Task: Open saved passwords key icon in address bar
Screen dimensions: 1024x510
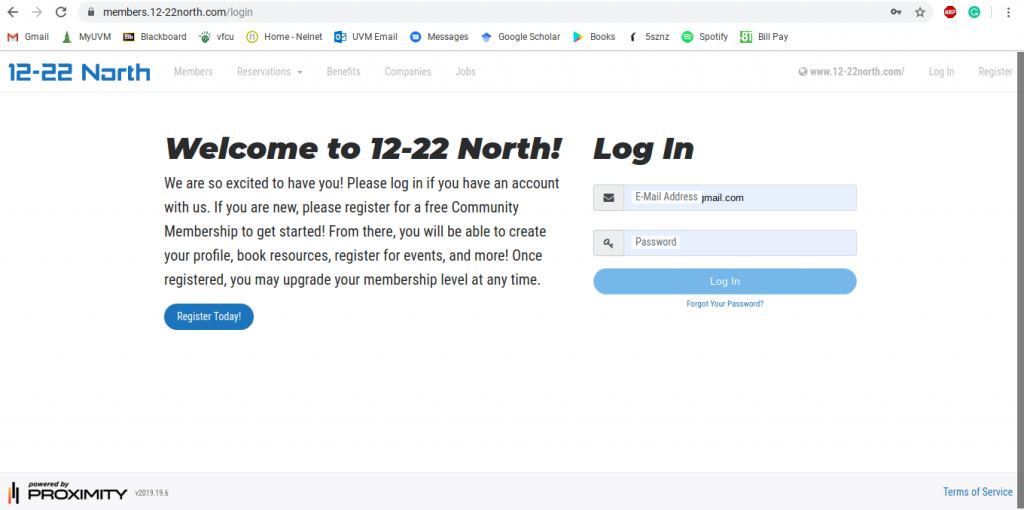Action: point(896,12)
